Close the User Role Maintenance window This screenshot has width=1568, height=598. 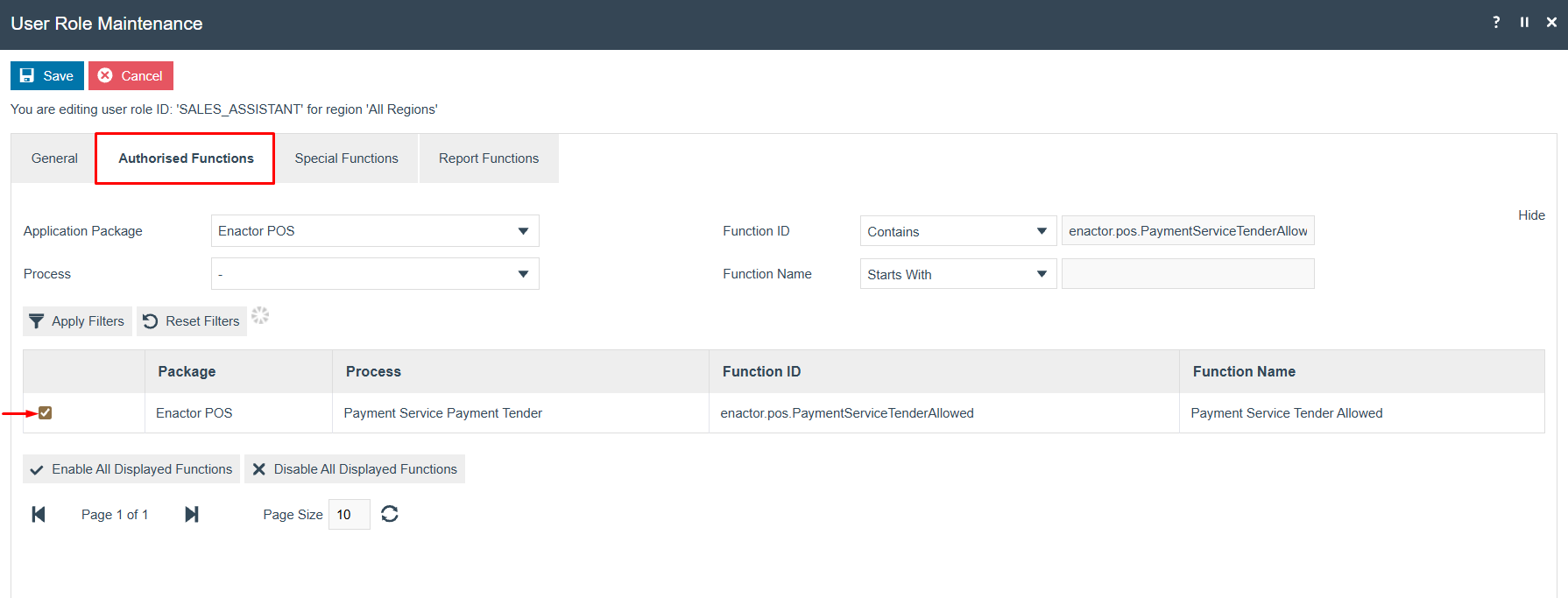[x=1551, y=22]
